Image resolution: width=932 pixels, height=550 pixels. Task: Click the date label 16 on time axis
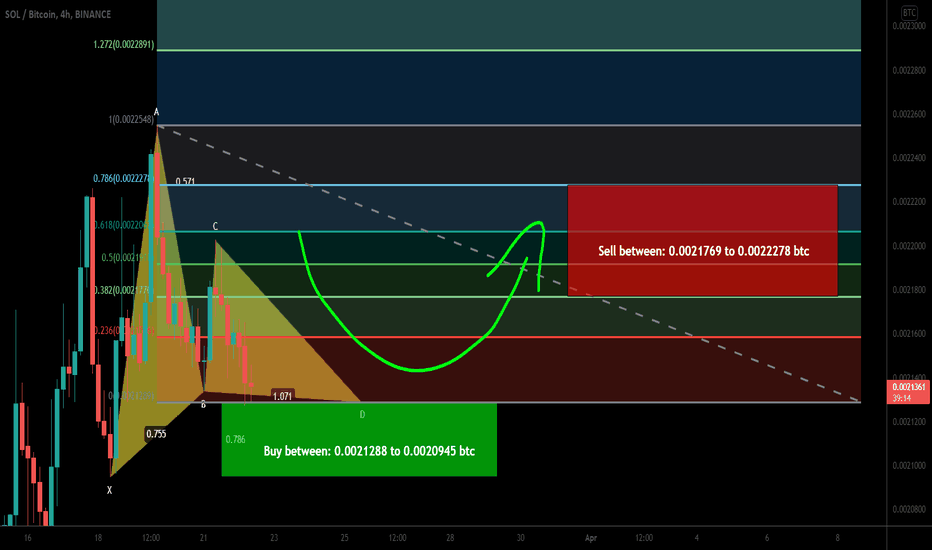point(27,538)
